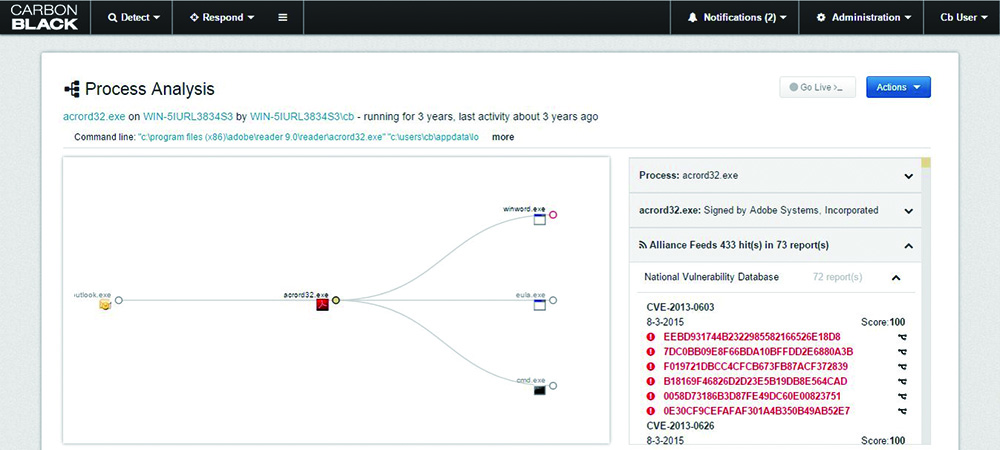Collapse the Alliance Feeds section

click(775, 245)
